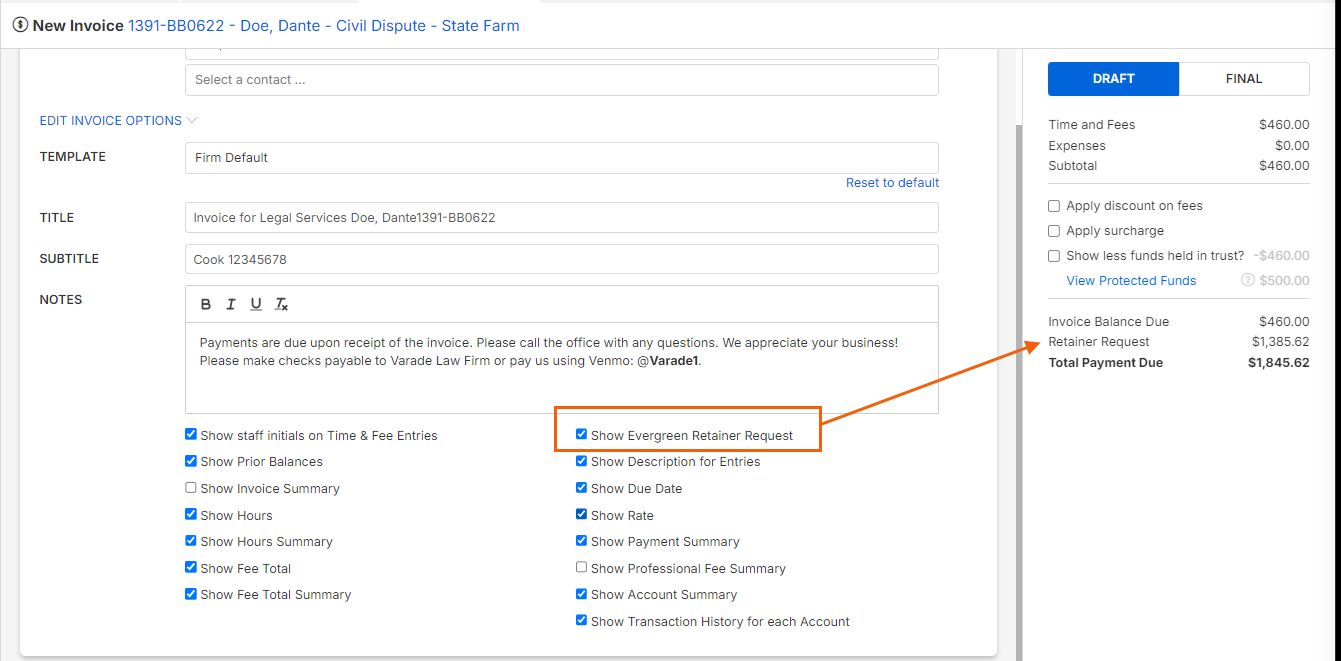Click the help icon beside protected funds
This screenshot has height=661, width=1341.
pyautogui.click(x=1247, y=281)
